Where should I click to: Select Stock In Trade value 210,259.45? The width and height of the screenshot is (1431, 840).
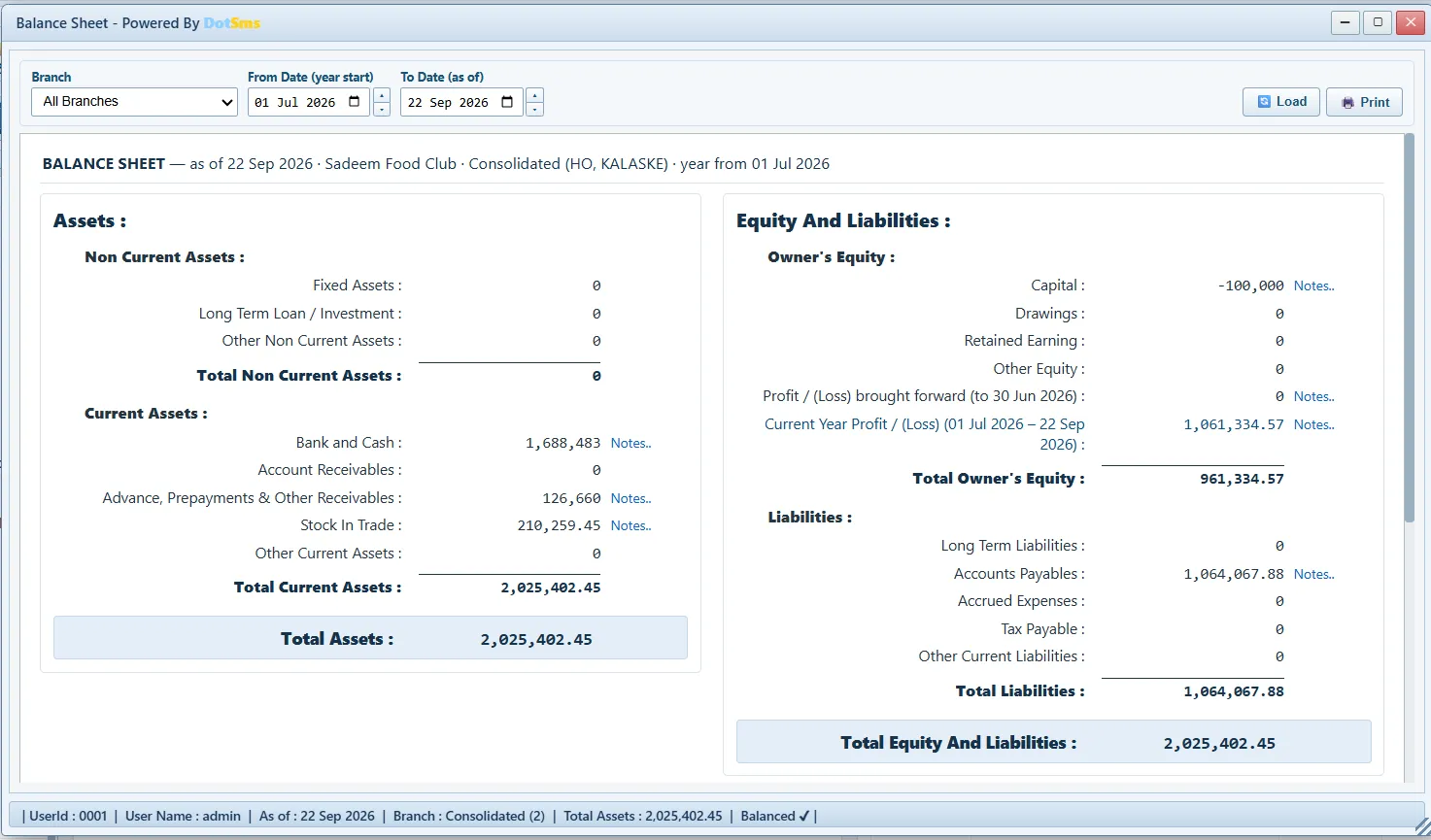coord(559,525)
